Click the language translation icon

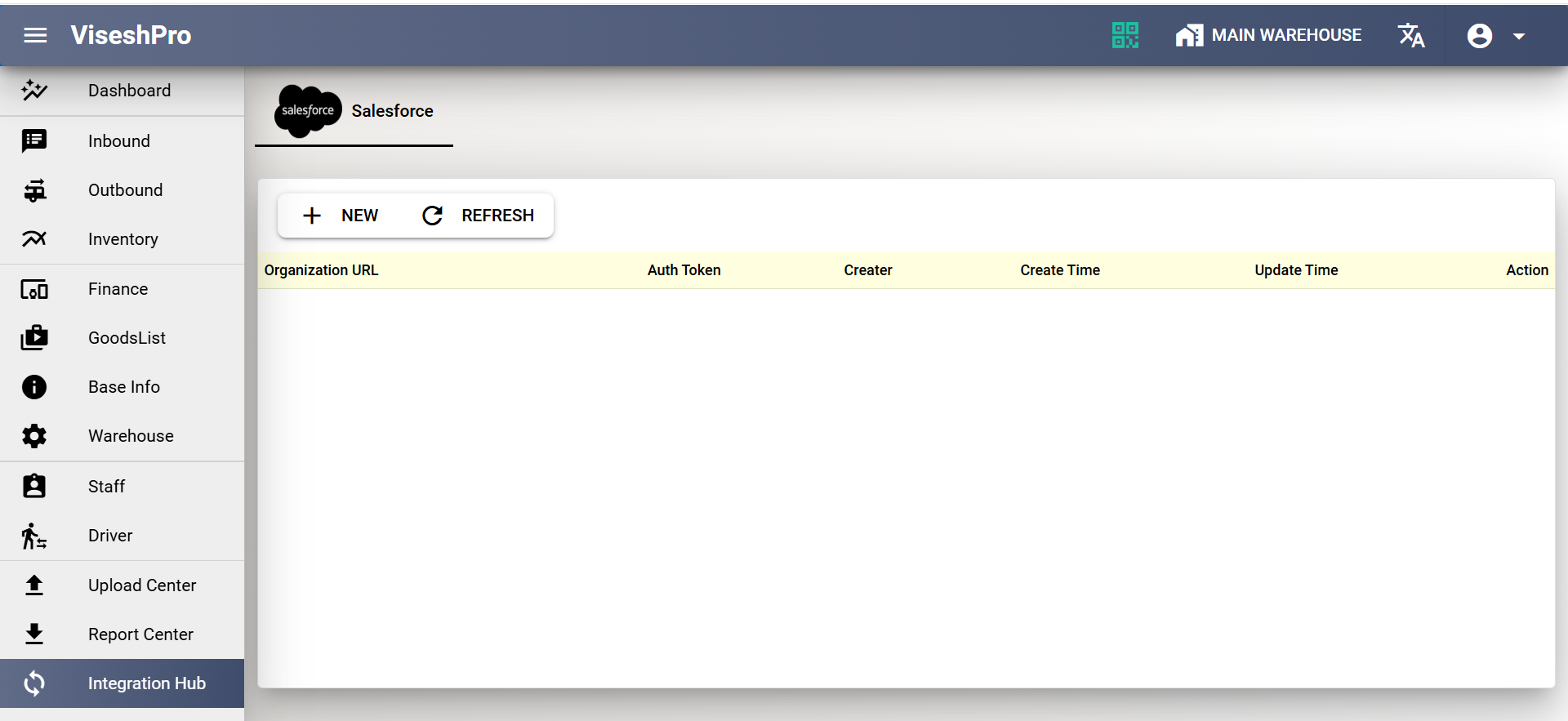(1410, 35)
